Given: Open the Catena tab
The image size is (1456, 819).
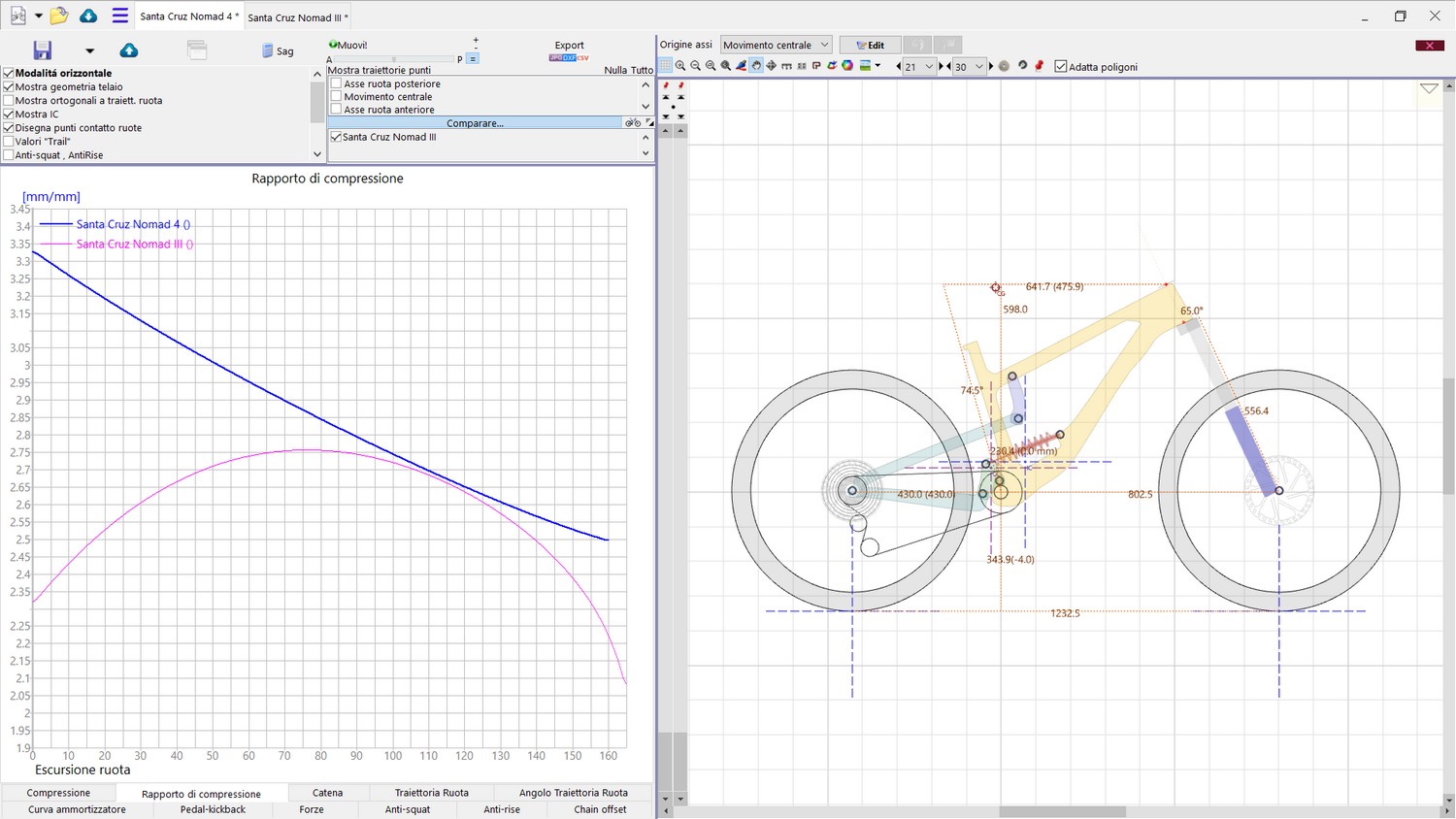Looking at the screenshot, I should [x=327, y=793].
